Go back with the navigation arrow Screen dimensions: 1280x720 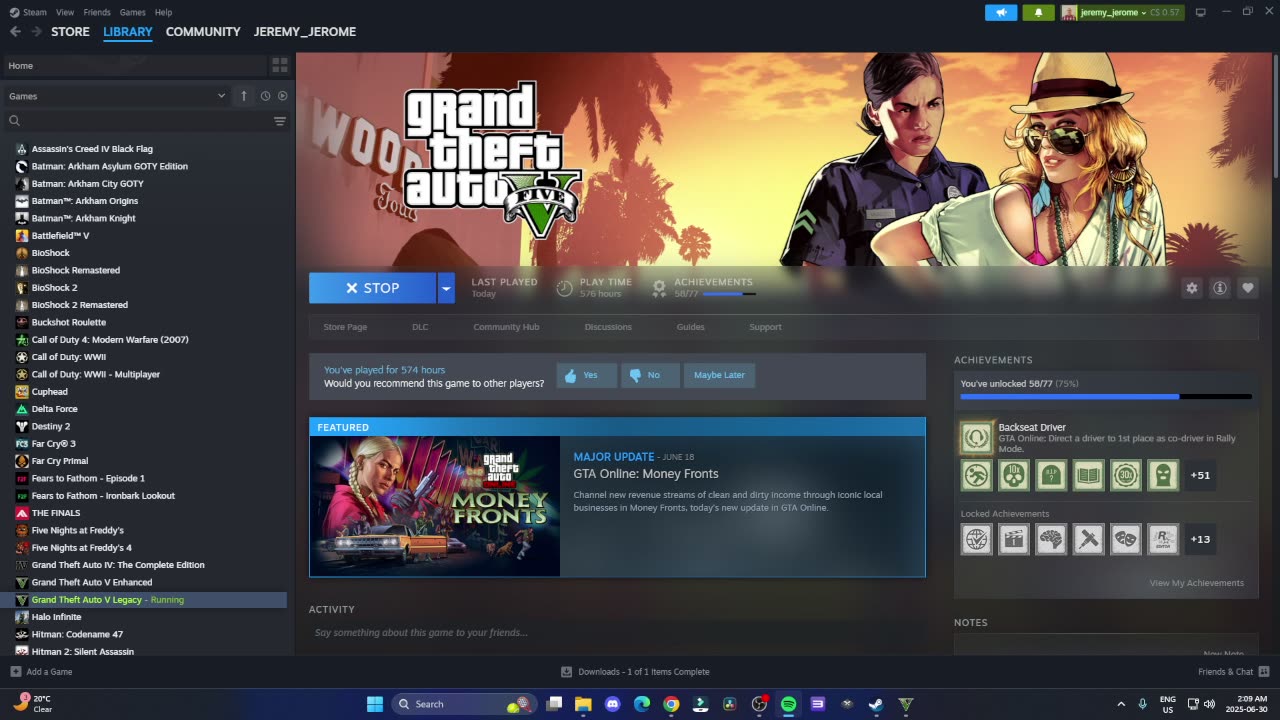point(15,32)
